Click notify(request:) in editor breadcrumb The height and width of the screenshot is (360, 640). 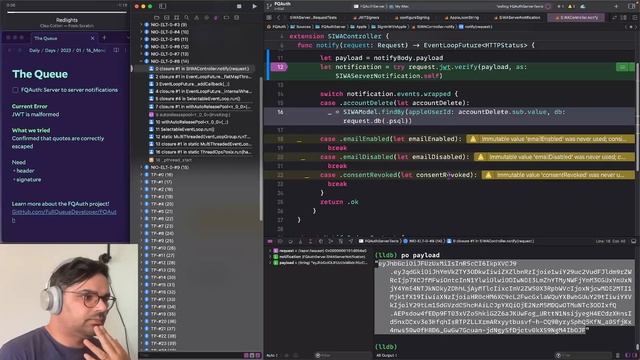[476, 27]
